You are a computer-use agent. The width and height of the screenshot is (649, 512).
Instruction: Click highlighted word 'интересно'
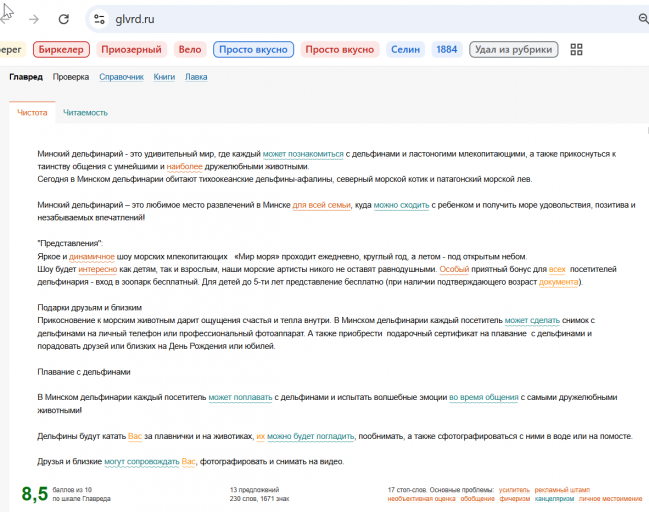[x=98, y=269]
